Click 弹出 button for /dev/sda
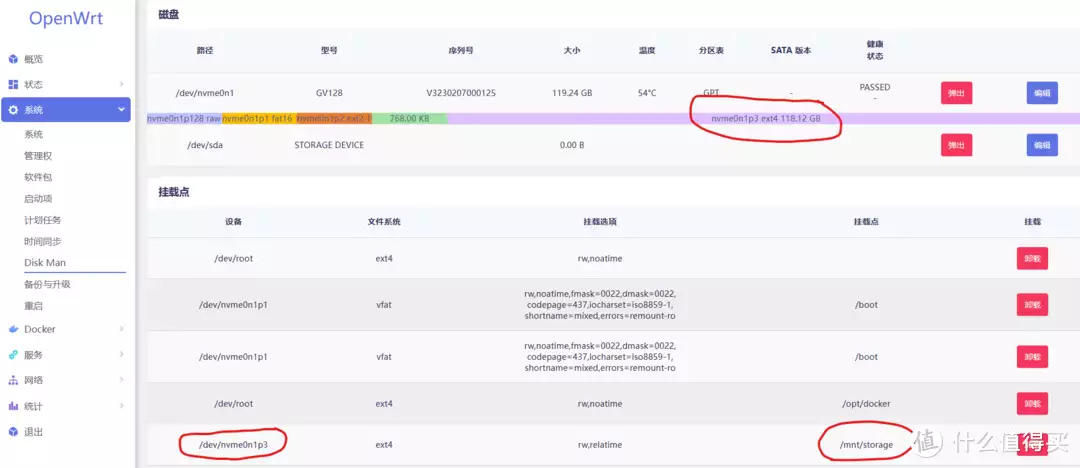The image size is (1080, 468). tap(957, 145)
